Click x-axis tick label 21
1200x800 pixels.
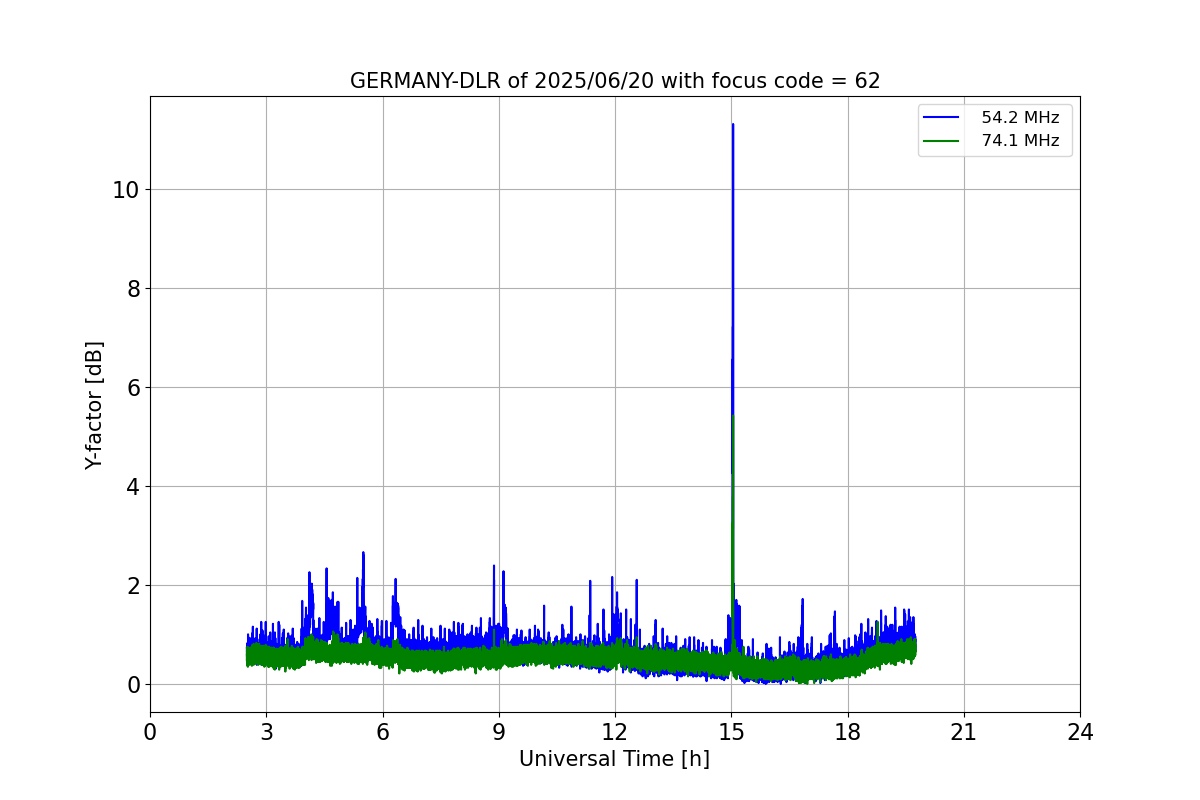964,732
